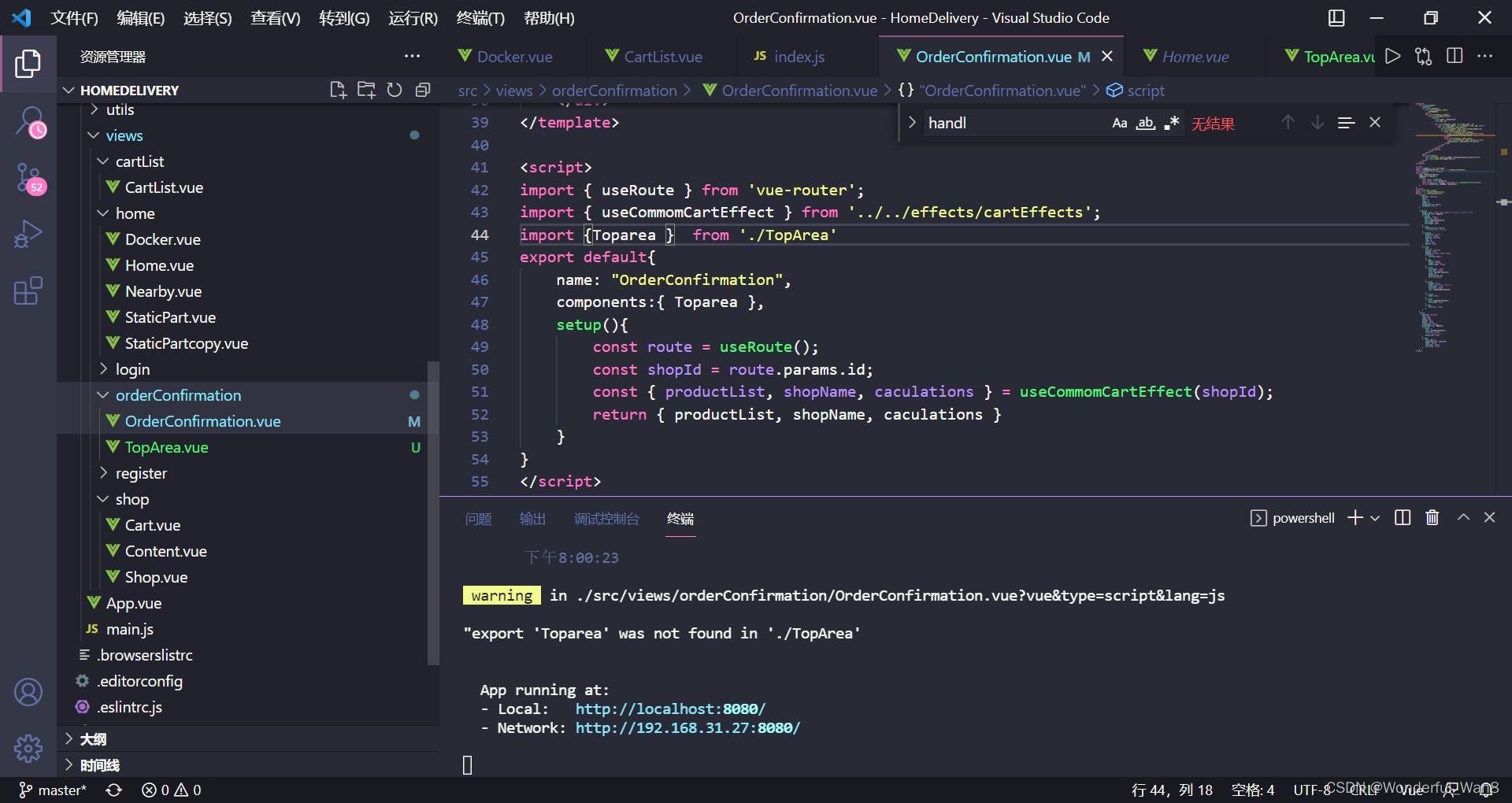This screenshot has height=803, width=1512.
Task: Expand replace field in find widget
Action: (912, 122)
